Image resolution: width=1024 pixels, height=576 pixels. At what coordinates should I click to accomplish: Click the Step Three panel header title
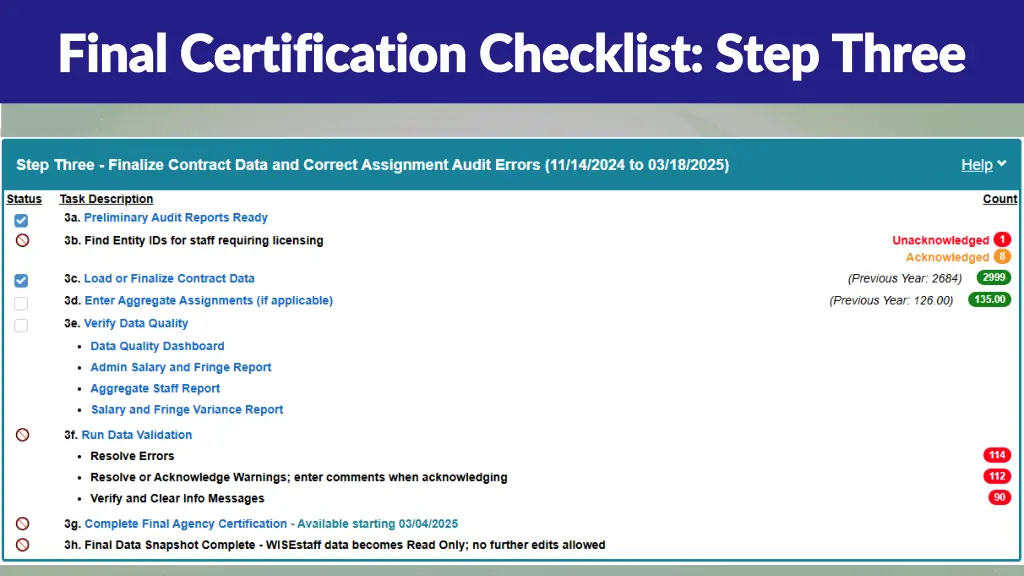point(372,165)
